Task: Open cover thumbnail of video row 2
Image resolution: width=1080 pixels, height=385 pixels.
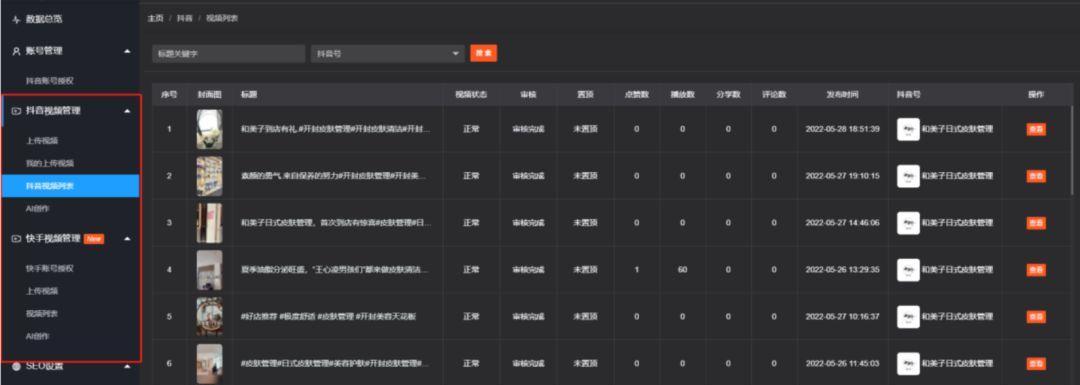Action: 209,176
